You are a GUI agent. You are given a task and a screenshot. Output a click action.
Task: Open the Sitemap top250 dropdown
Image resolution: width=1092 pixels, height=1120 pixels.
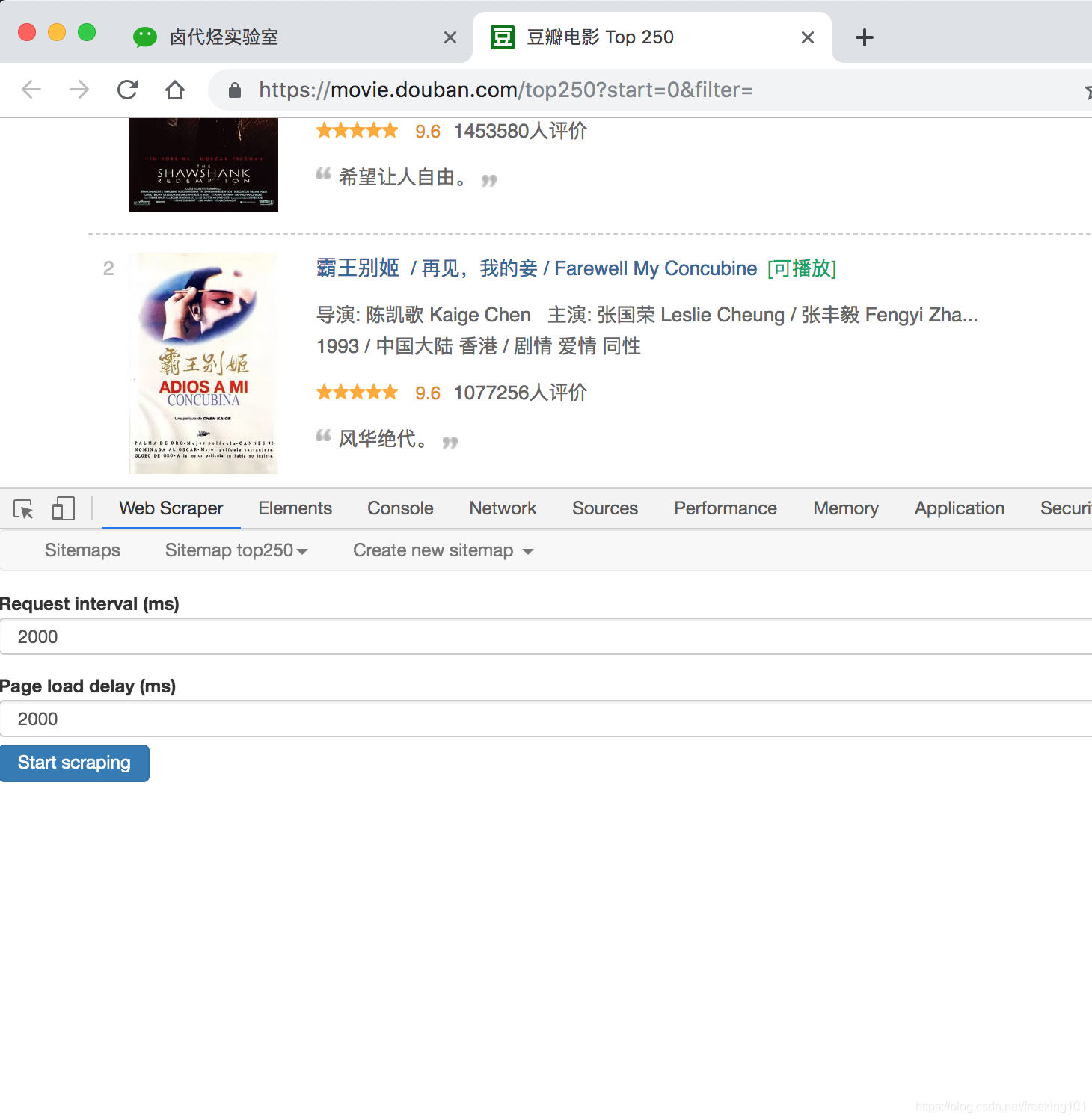236,550
